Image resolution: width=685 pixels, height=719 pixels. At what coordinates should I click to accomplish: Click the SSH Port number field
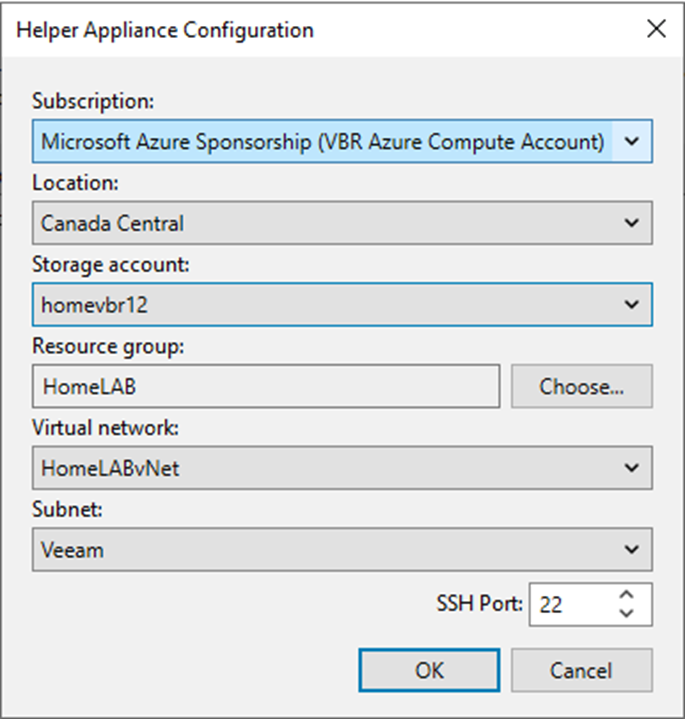(x=571, y=604)
